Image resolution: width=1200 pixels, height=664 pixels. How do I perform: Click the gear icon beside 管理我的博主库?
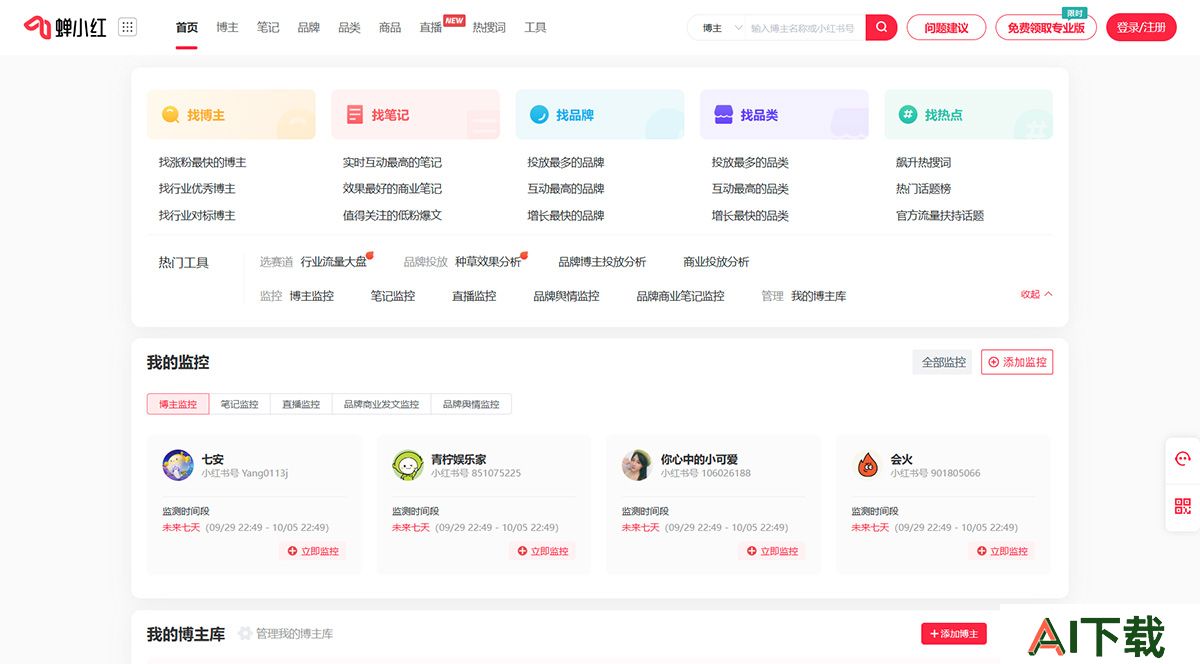pos(245,633)
